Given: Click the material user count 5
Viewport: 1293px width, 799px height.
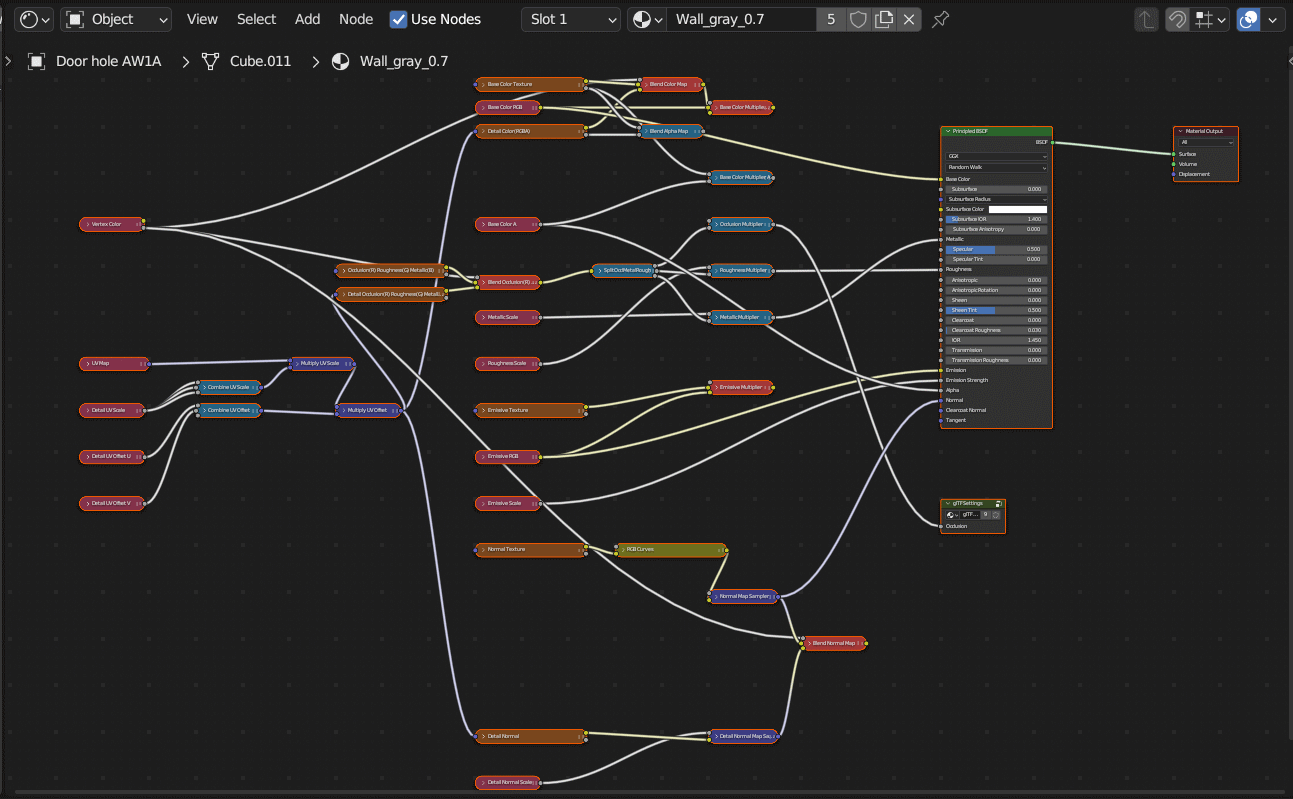Looking at the screenshot, I should [831, 19].
